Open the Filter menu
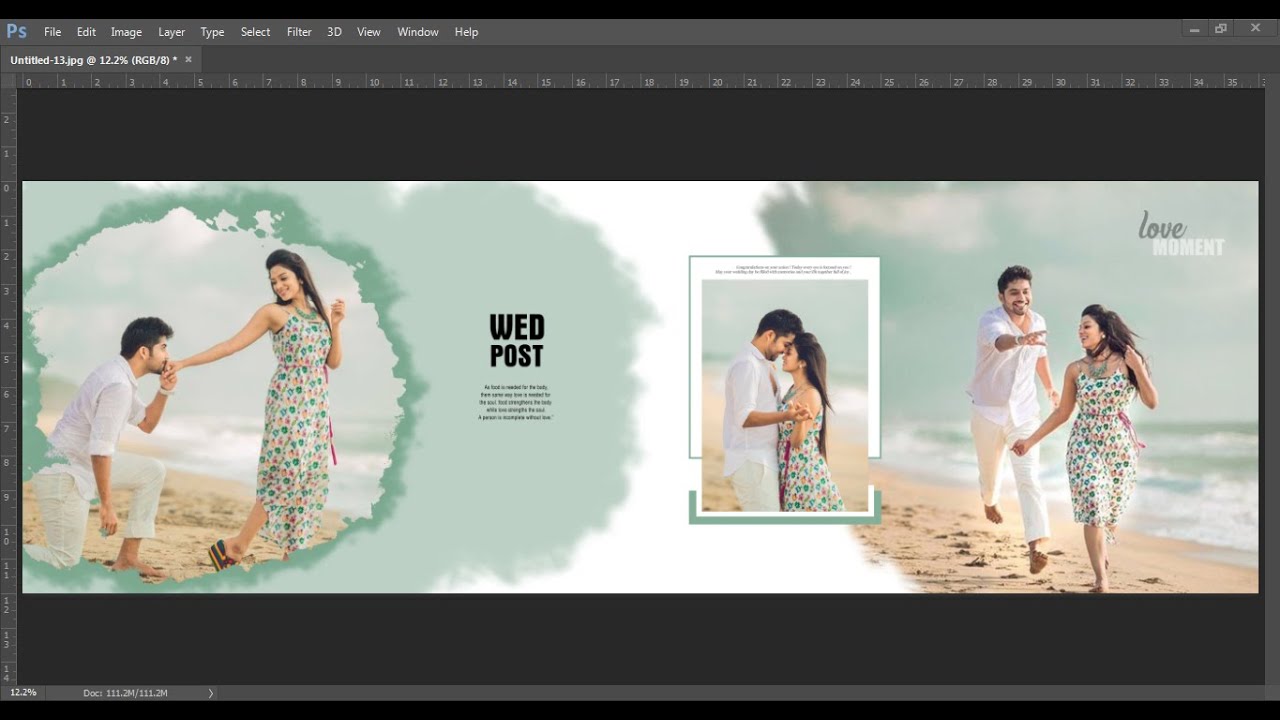1280x720 pixels. (x=299, y=32)
